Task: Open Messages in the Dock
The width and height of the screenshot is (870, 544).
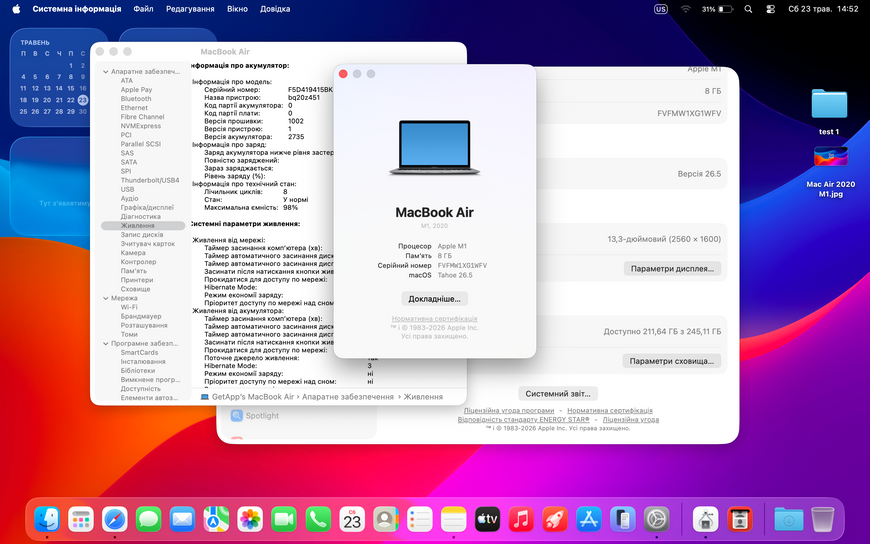Action: 149,520
